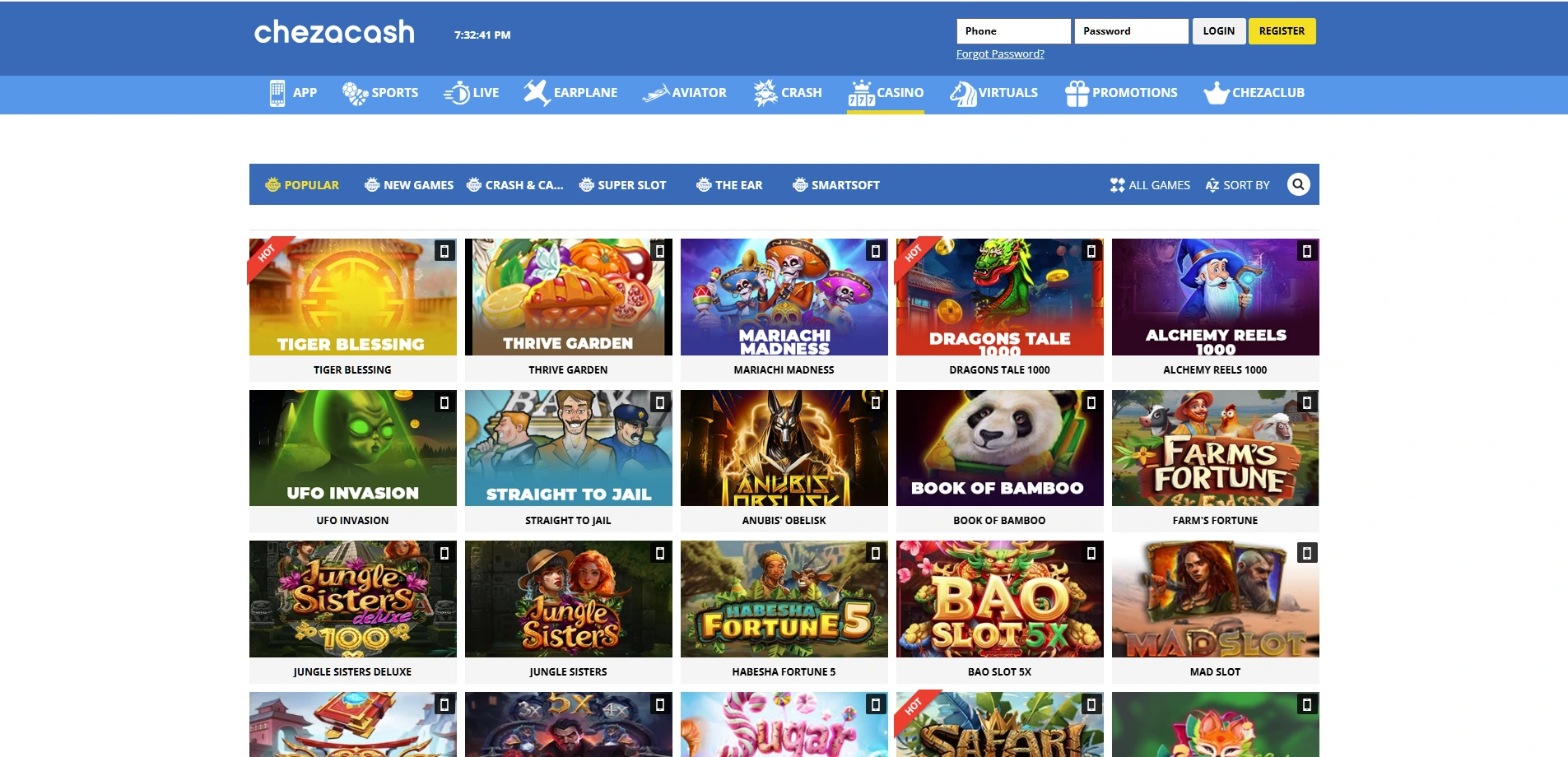Click the Virtuals horse icon
The height and width of the screenshot is (757, 1568).
click(x=962, y=93)
